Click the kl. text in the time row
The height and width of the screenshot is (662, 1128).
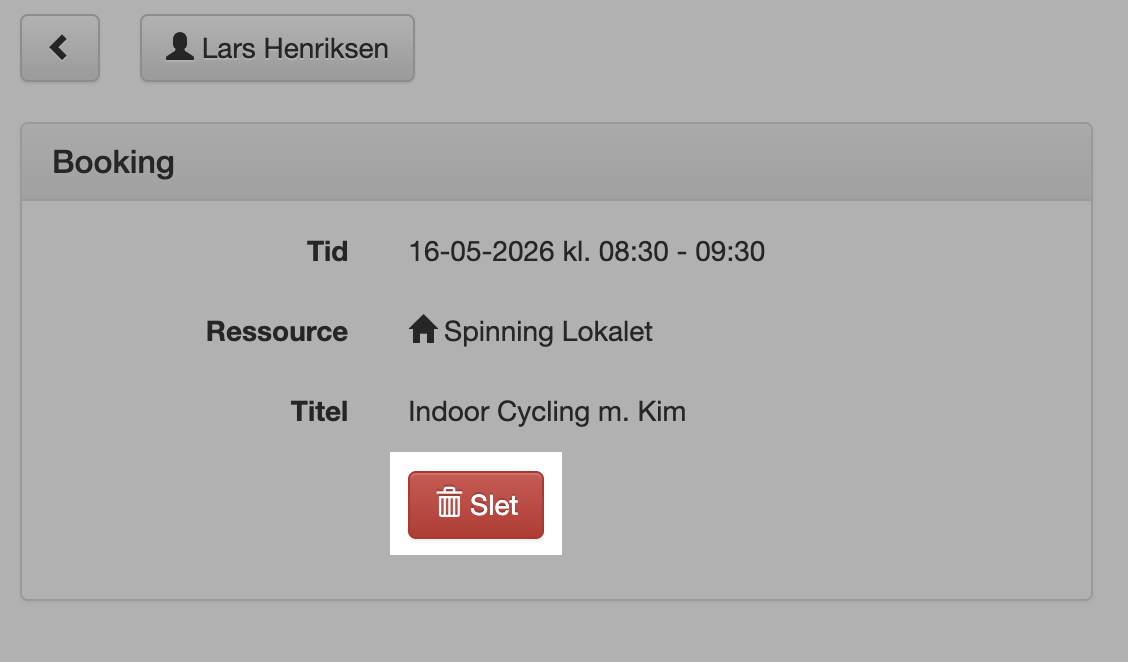[x=576, y=252]
